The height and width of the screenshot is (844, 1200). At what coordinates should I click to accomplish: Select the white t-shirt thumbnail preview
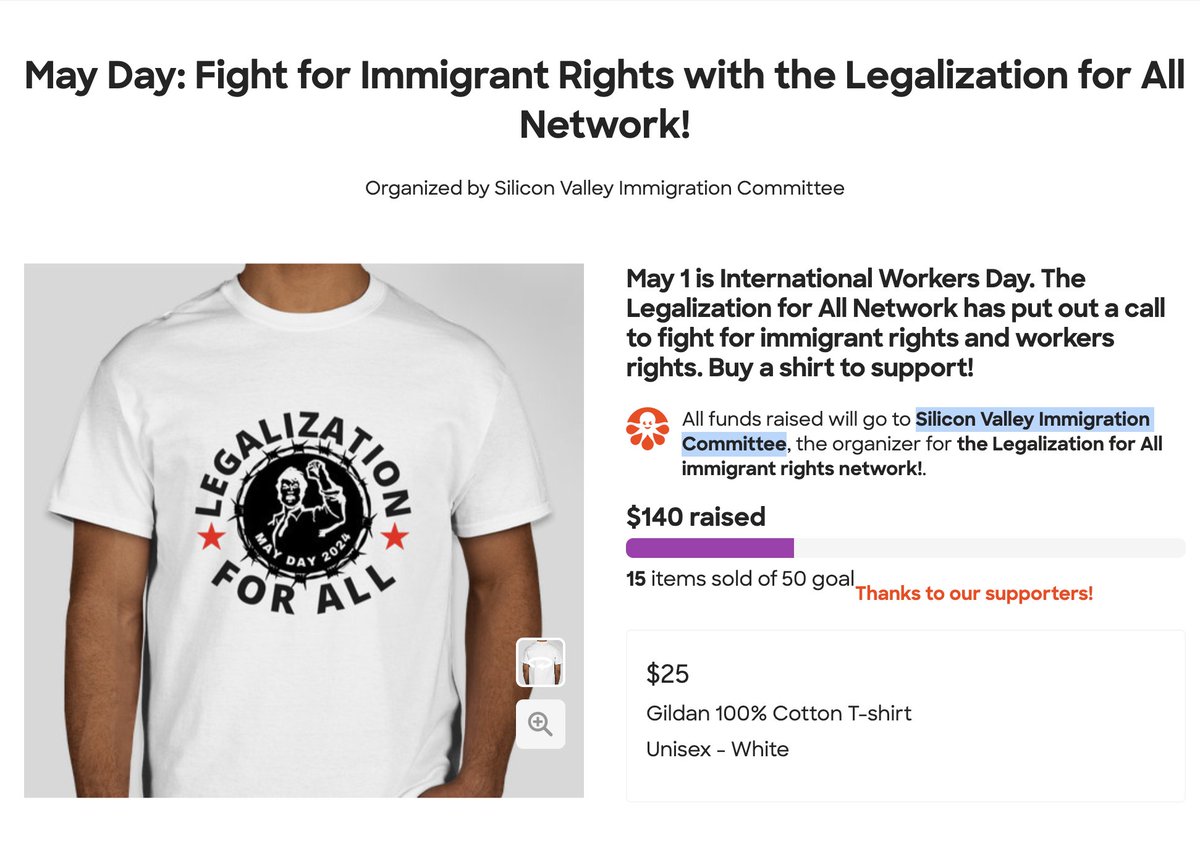[540, 662]
